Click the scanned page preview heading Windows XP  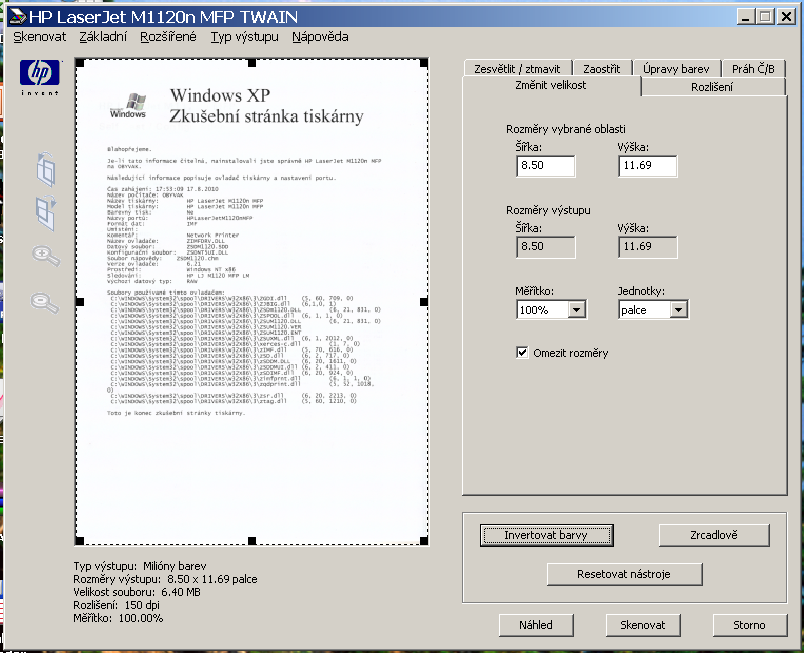click(219, 95)
